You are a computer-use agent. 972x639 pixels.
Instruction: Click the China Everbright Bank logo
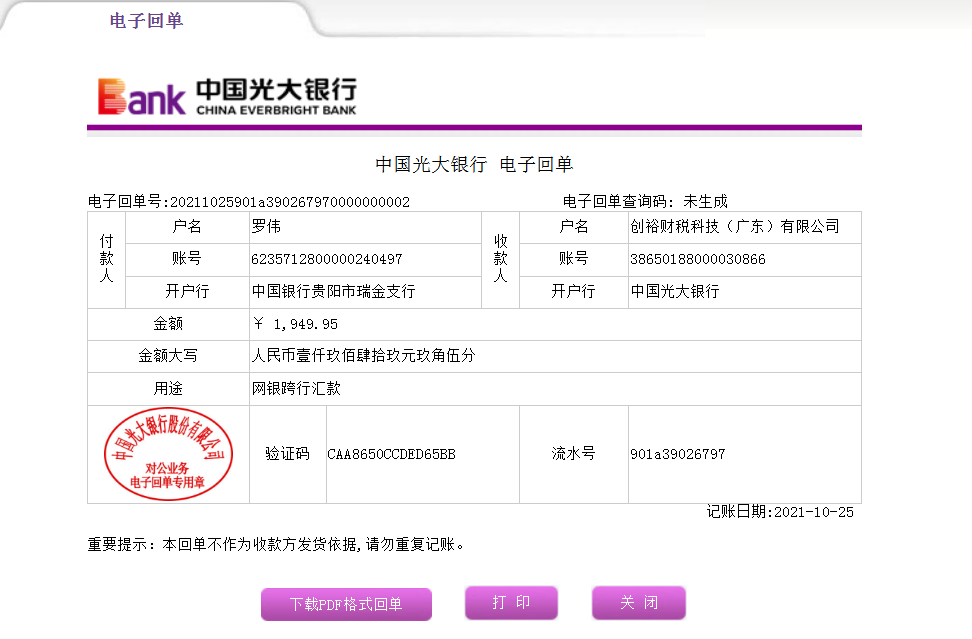[227, 97]
